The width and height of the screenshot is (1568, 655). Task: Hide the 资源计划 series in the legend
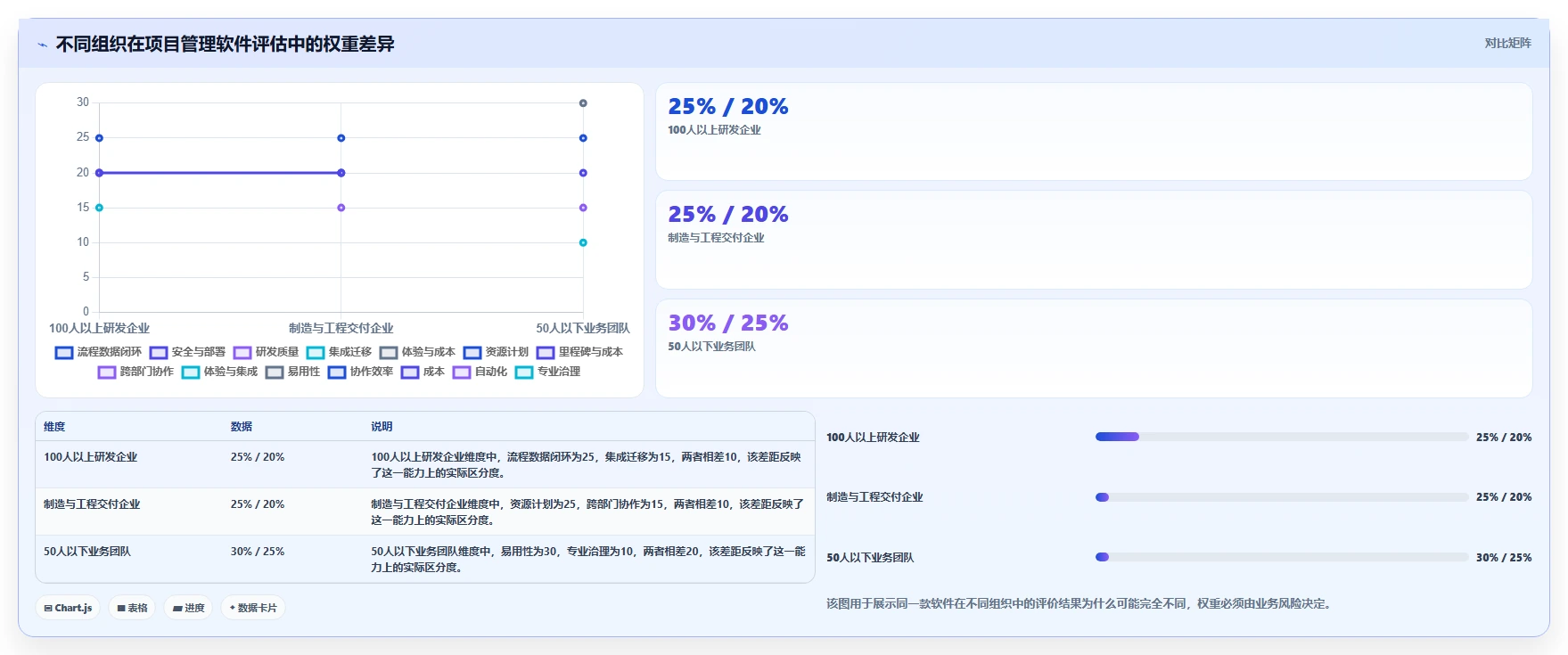496,352
